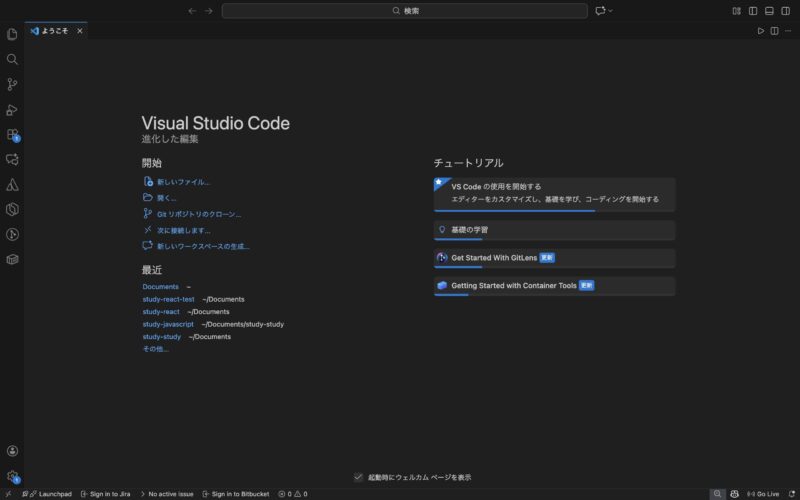Toggle the bottom panel visibility
Image resolution: width=800 pixels, height=500 pixels.
pos(770,11)
